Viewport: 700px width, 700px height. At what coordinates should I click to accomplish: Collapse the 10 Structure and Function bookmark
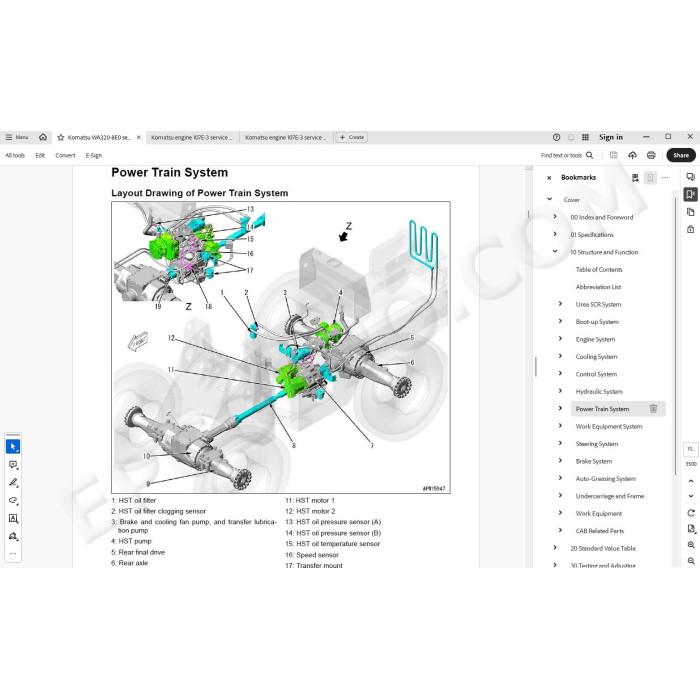pos(555,252)
